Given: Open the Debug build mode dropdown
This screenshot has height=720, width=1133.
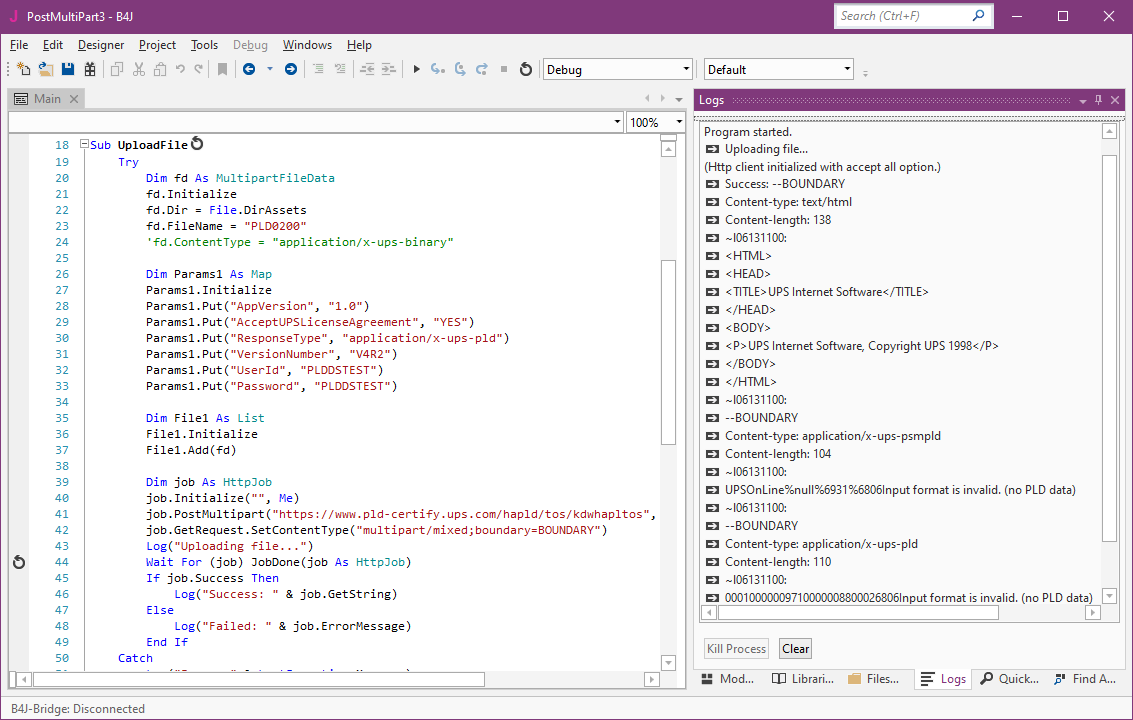Looking at the screenshot, I should (617, 69).
